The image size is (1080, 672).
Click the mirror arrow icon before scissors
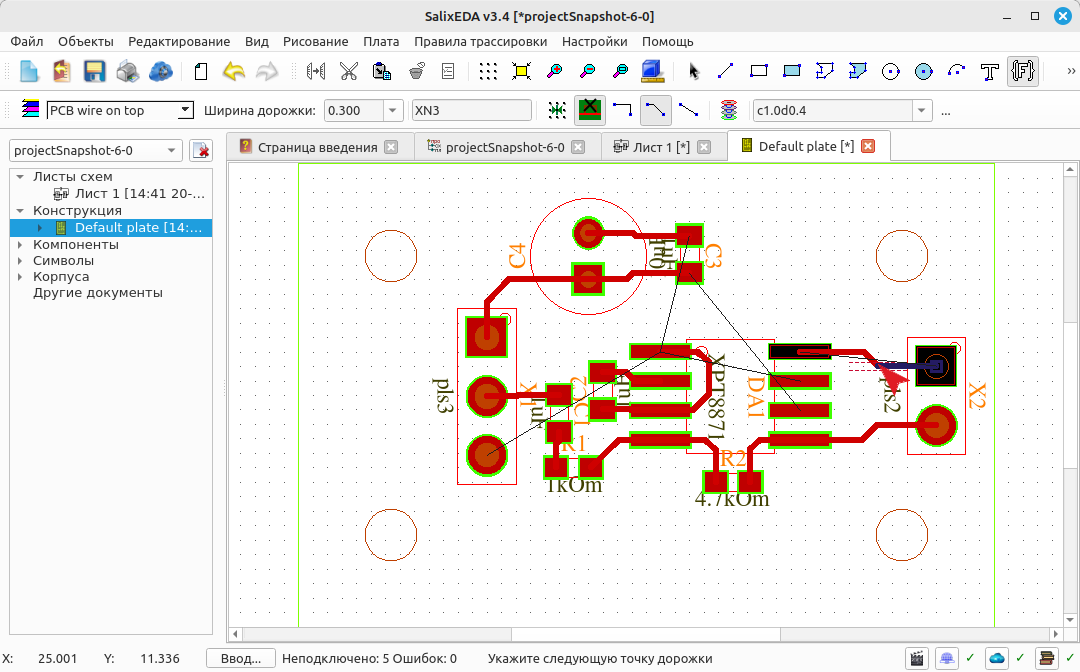pos(316,71)
